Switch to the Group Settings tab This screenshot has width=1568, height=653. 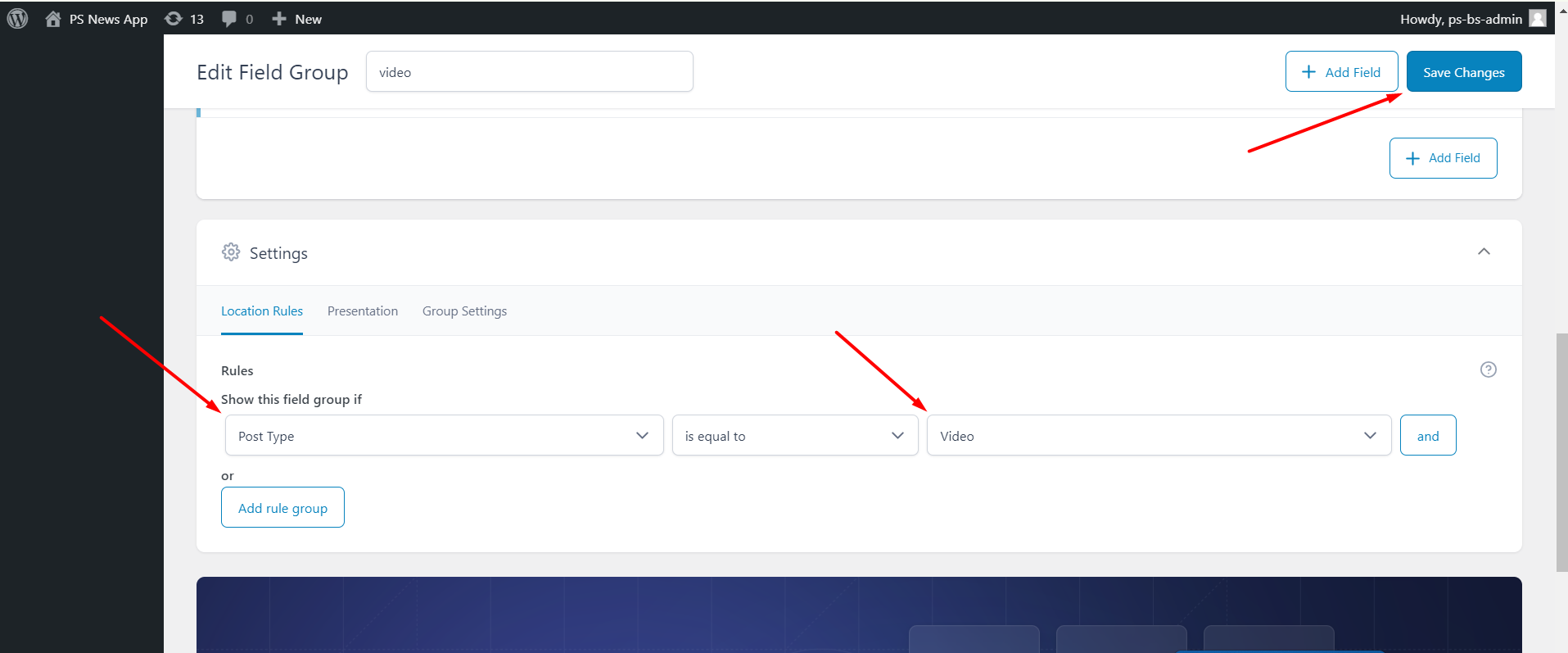(x=464, y=311)
